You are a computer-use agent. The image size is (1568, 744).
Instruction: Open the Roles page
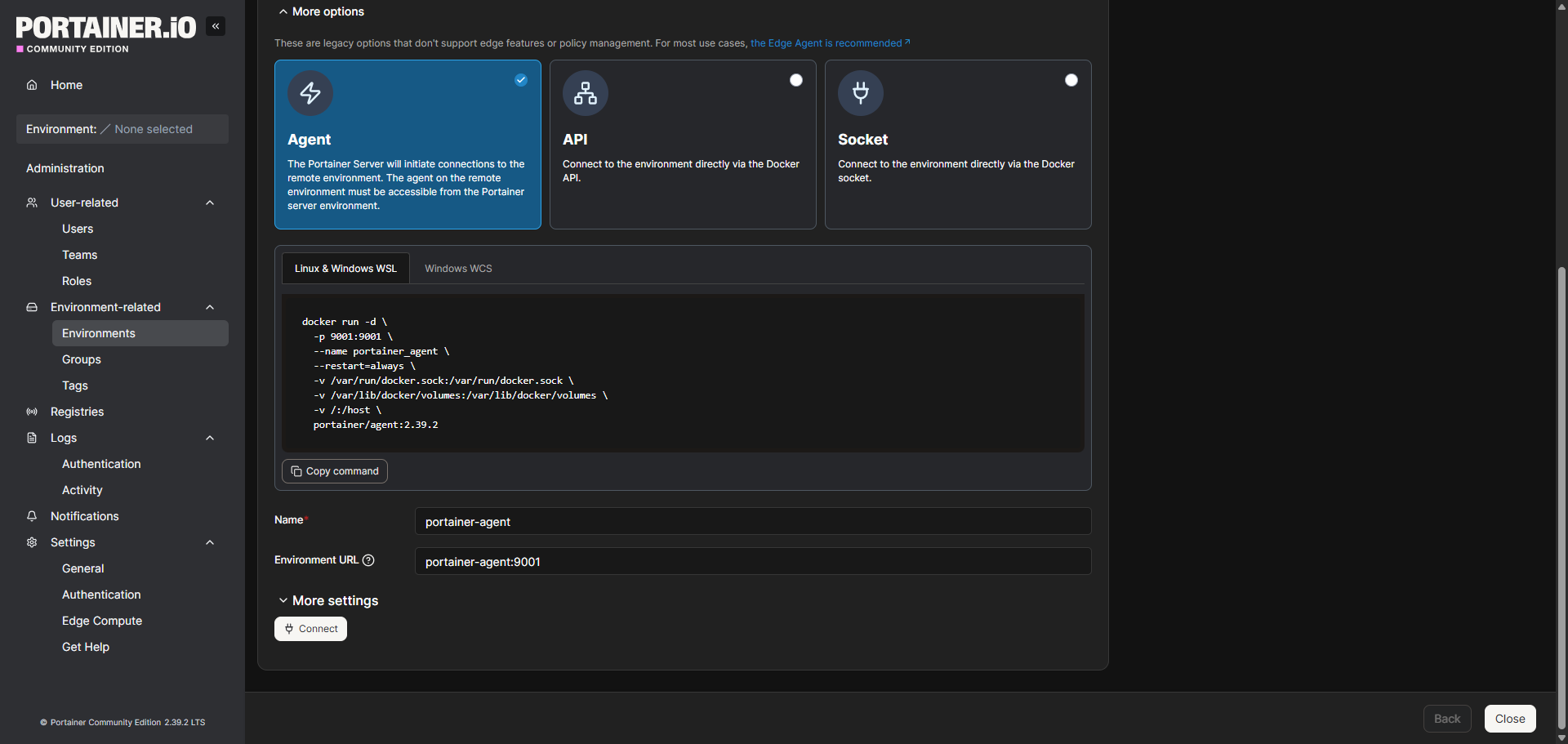(77, 281)
